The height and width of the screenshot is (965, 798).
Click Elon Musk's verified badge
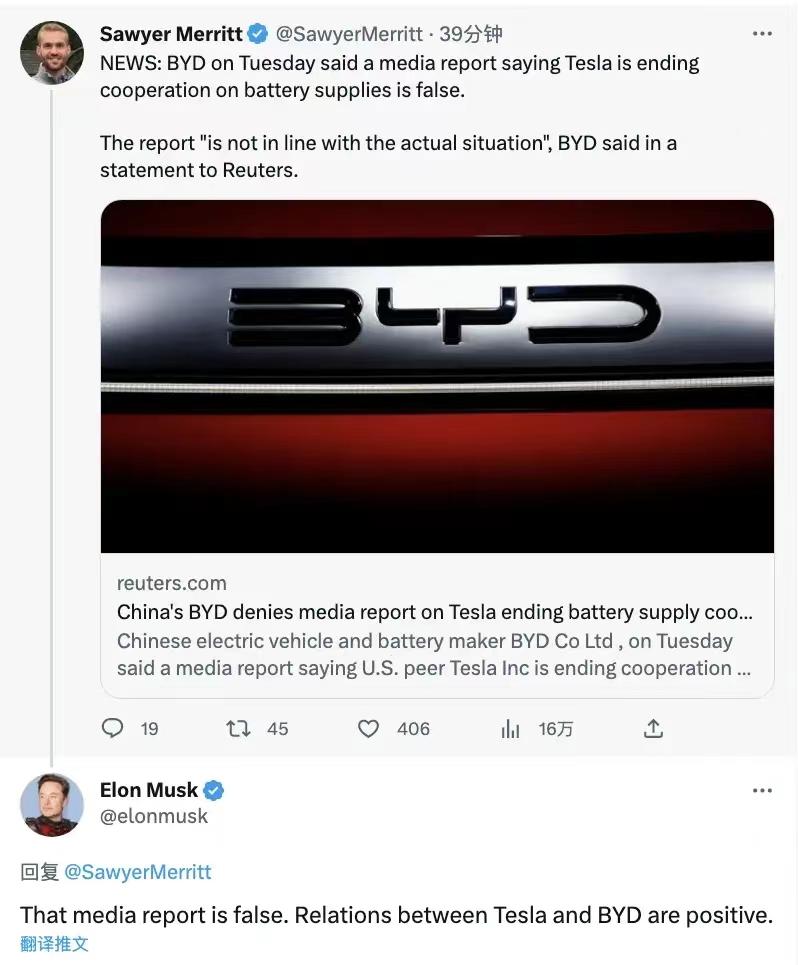coord(214,791)
